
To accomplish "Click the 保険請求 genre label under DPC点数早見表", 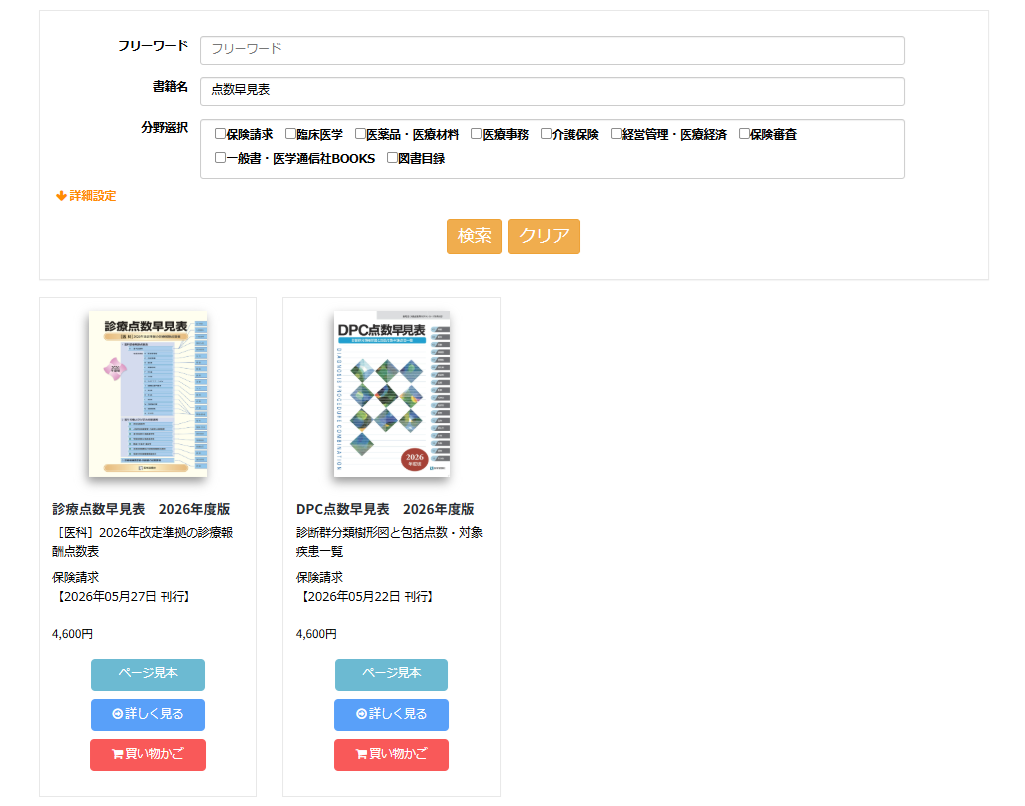I will pos(320,577).
